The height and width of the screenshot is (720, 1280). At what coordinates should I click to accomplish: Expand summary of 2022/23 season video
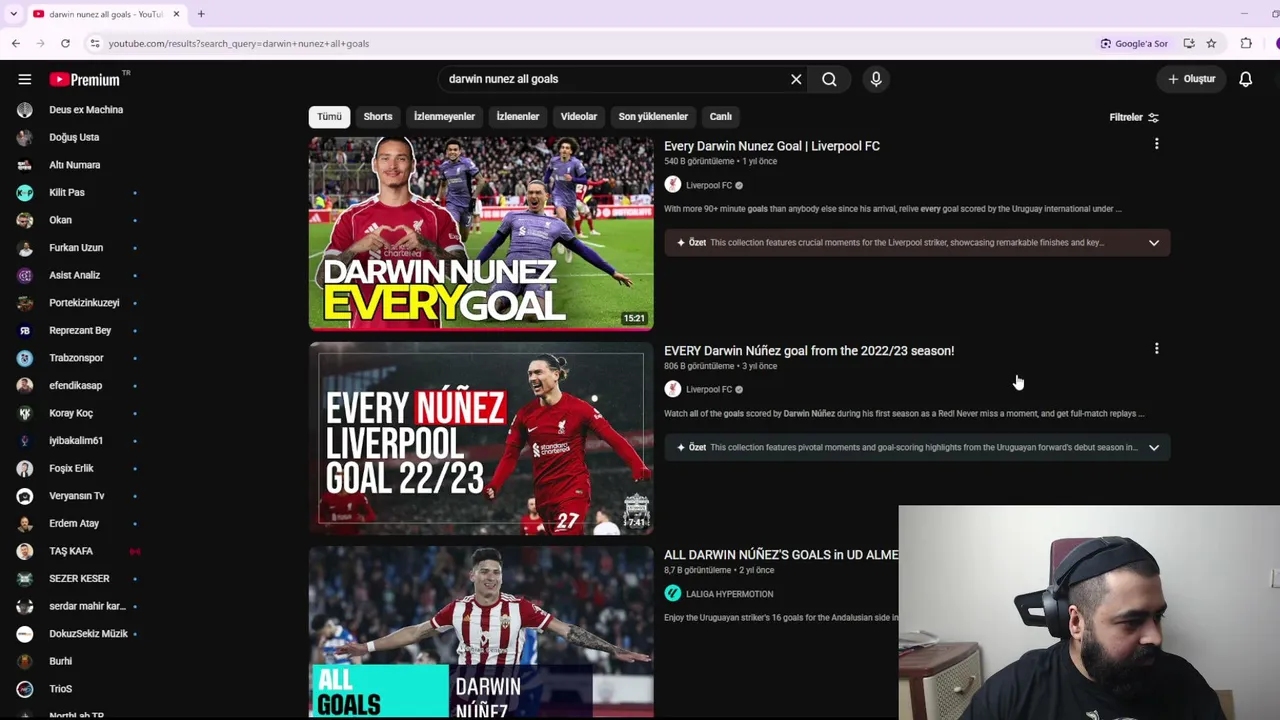point(1154,447)
